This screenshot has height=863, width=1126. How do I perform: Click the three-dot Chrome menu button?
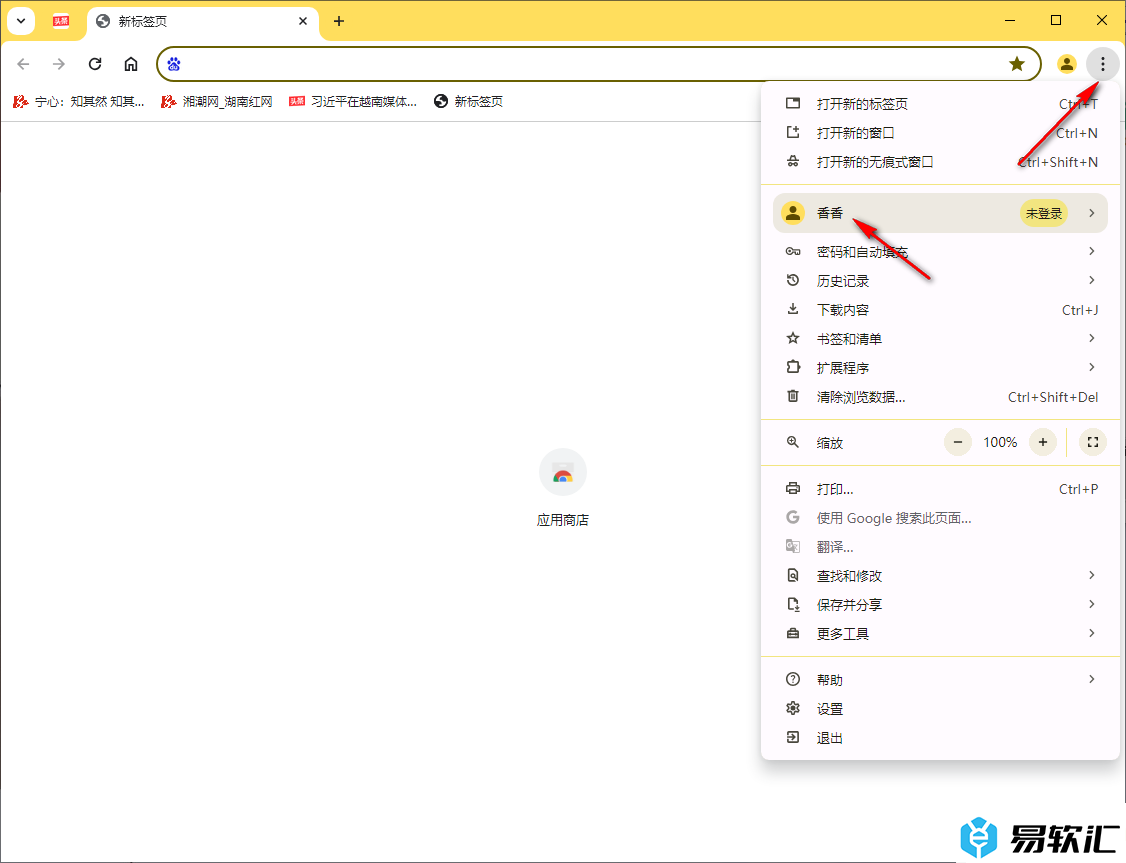(1102, 64)
